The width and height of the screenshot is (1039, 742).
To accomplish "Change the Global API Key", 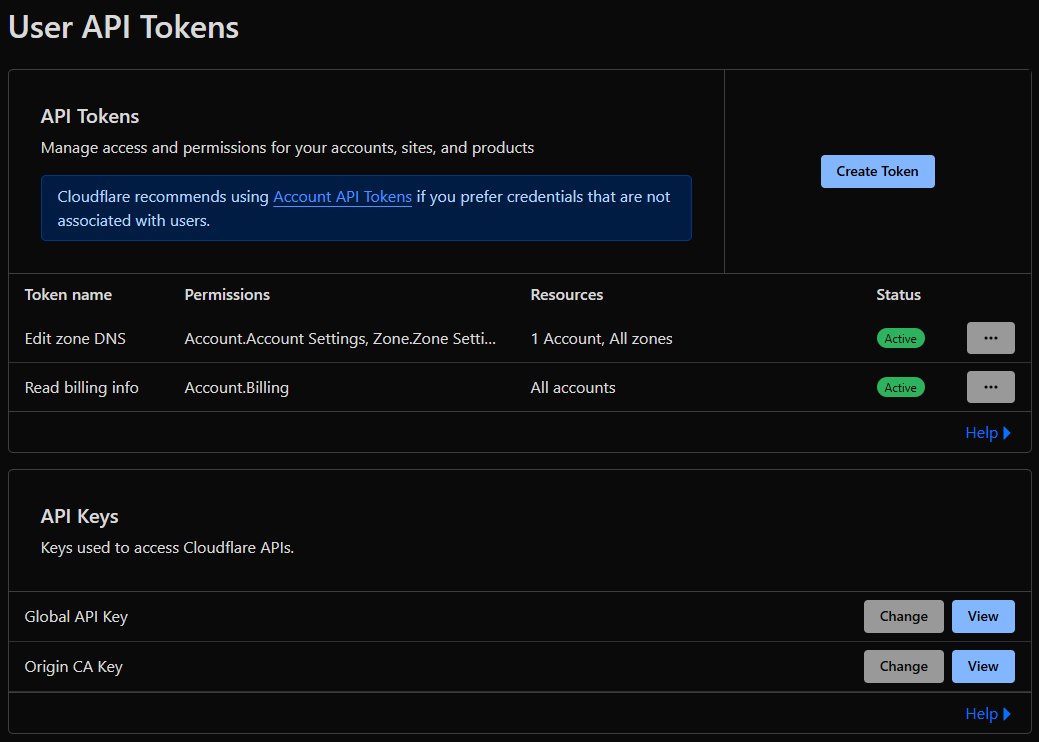I will 903,616.
